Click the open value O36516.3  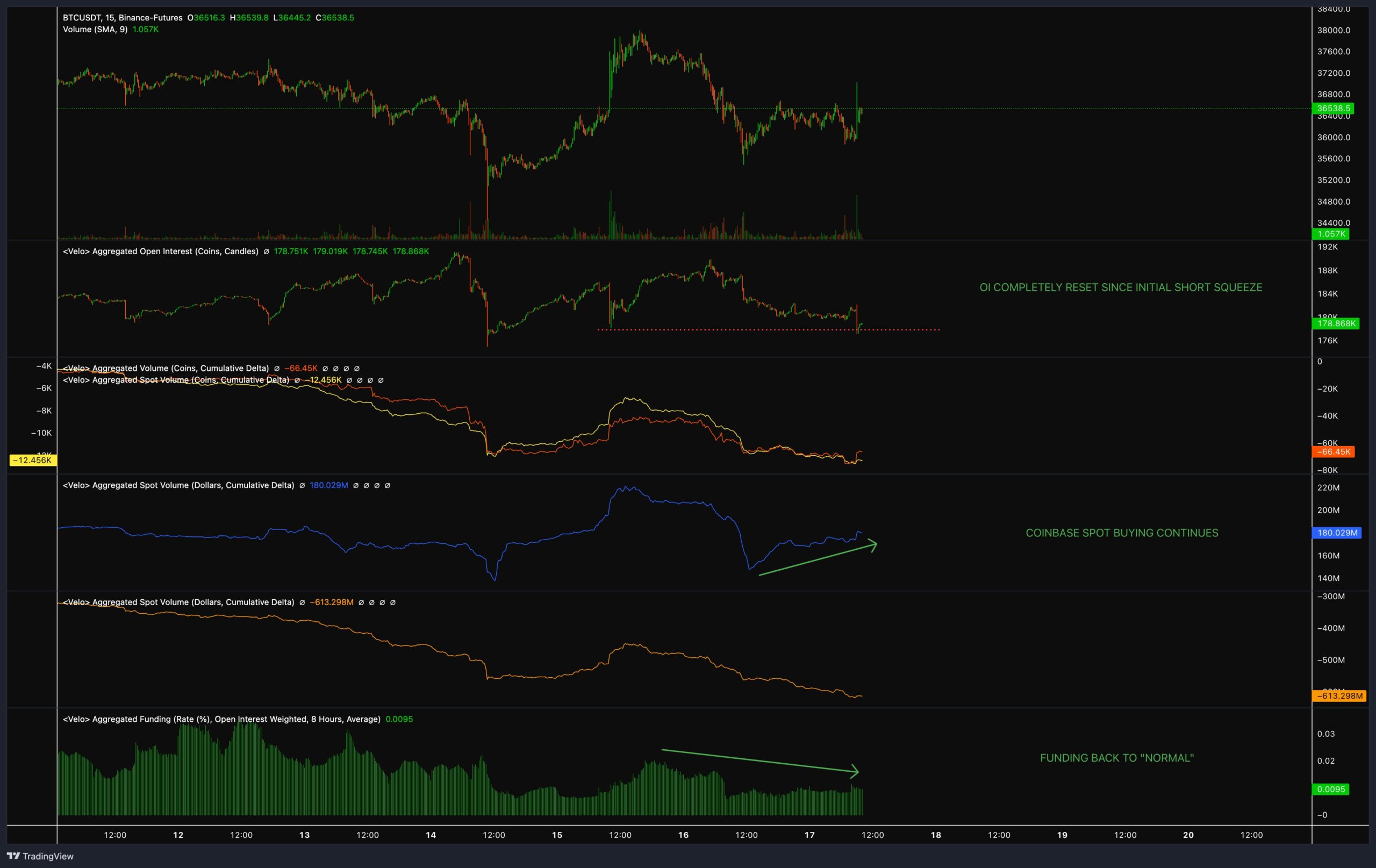pos(206,18)
